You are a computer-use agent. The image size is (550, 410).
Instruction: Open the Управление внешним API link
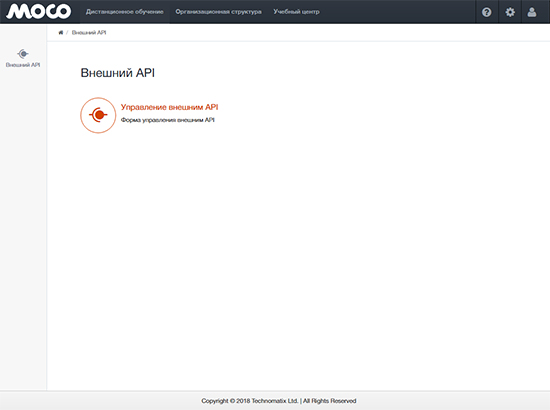click(x=169, y=107)
